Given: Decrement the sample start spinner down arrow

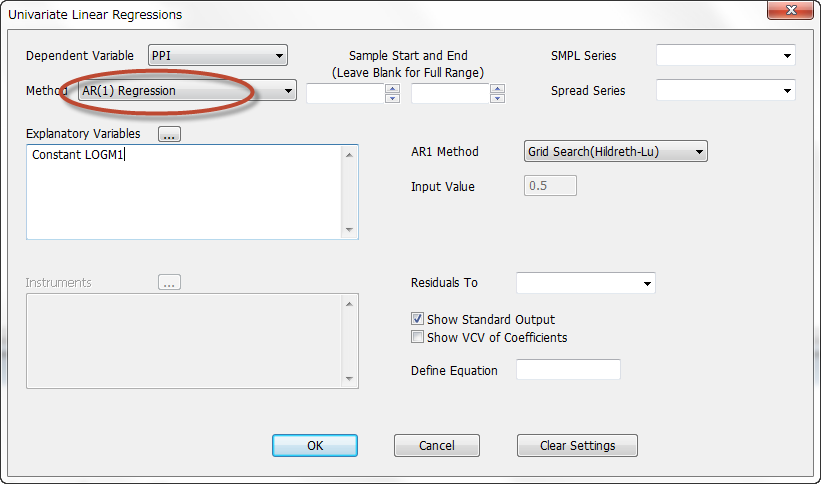Looking at the screenshot, I should coord(392,98).
